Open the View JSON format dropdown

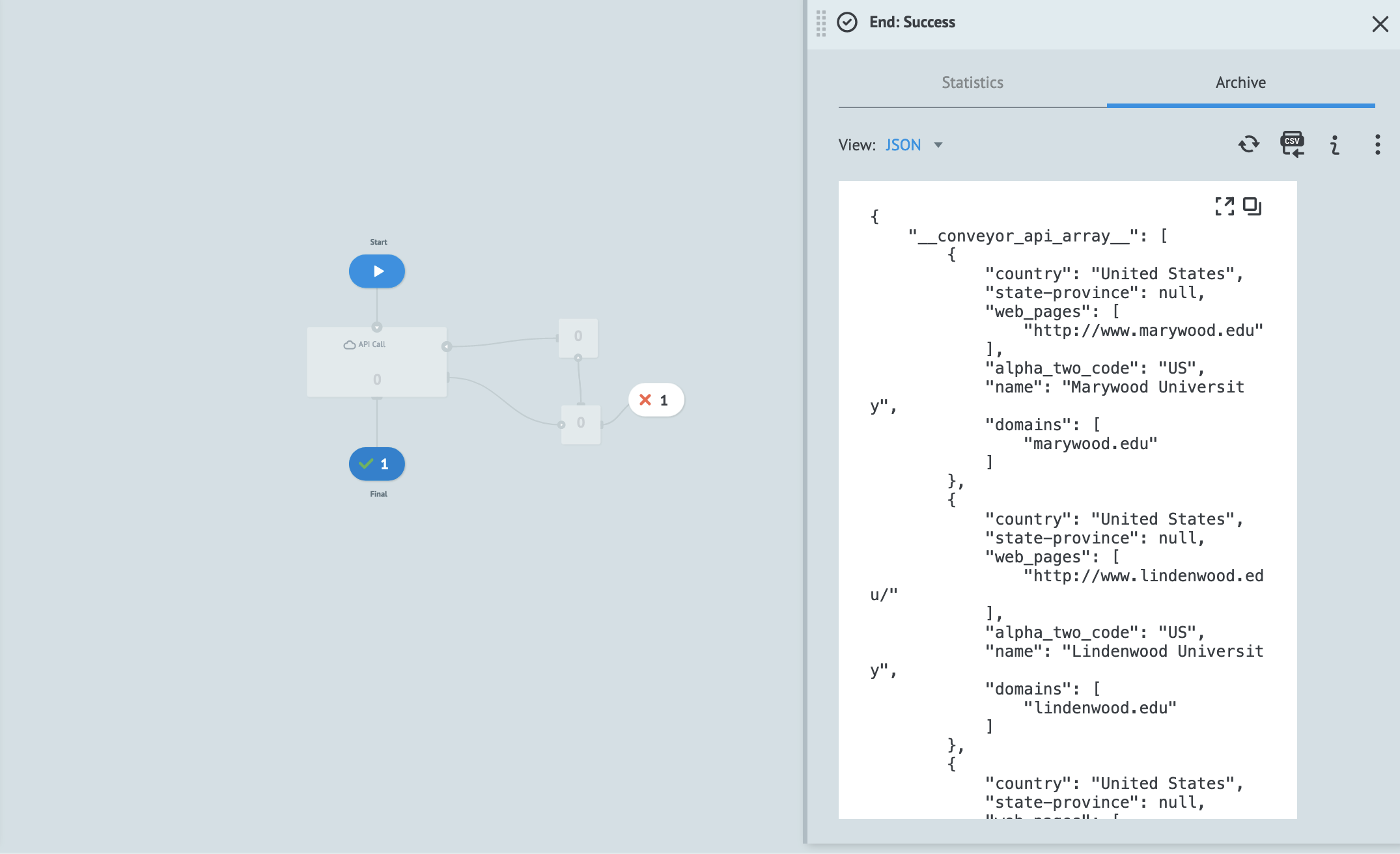pyautogui.click(x=903, y=145)
